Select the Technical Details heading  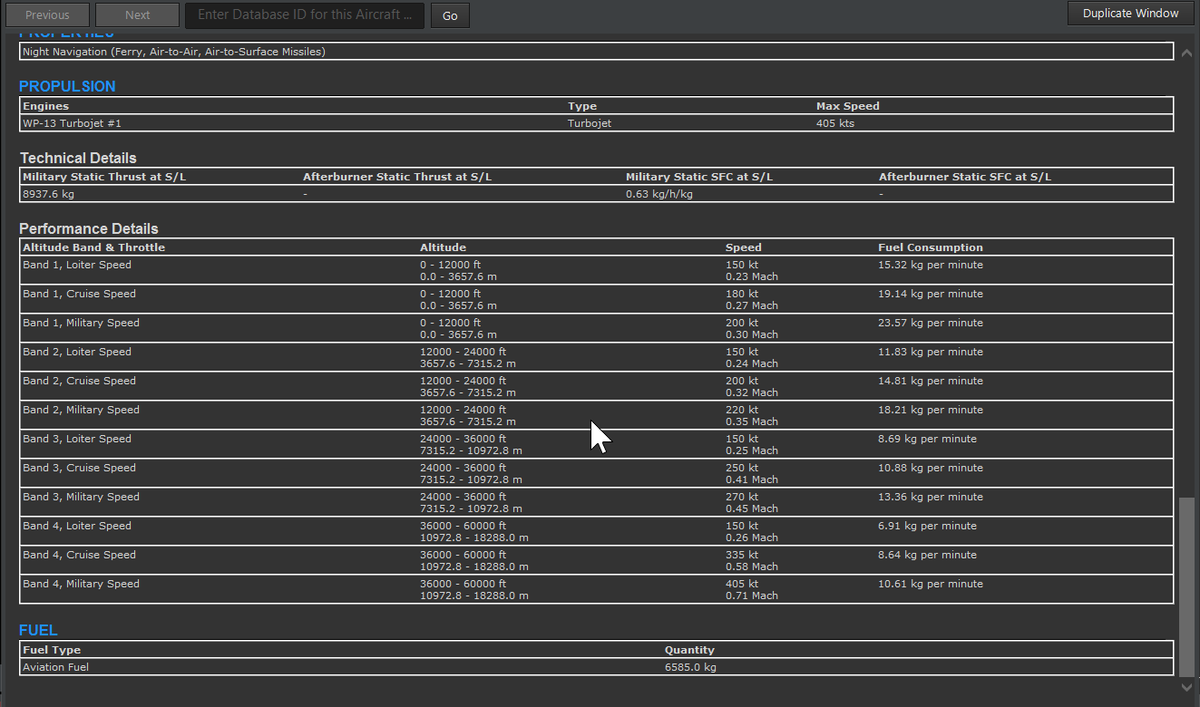click(x=78, y=158)
